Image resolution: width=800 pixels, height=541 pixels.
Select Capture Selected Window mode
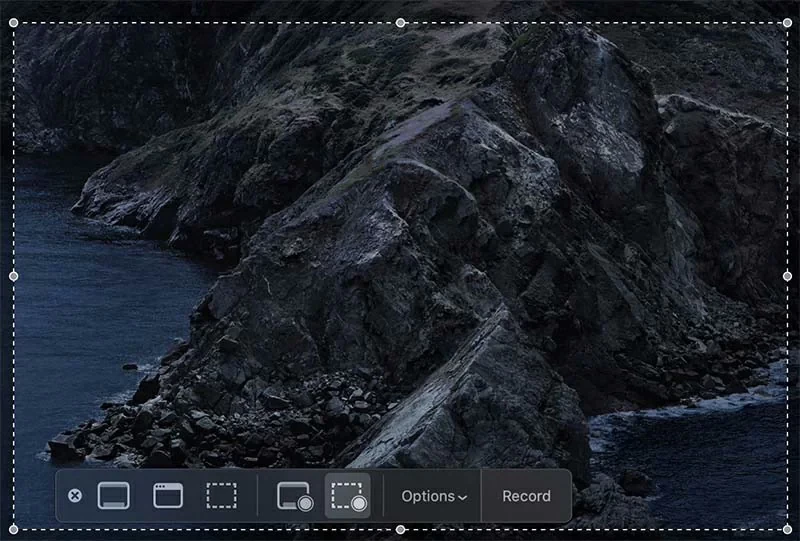click(x=168, y=496)
